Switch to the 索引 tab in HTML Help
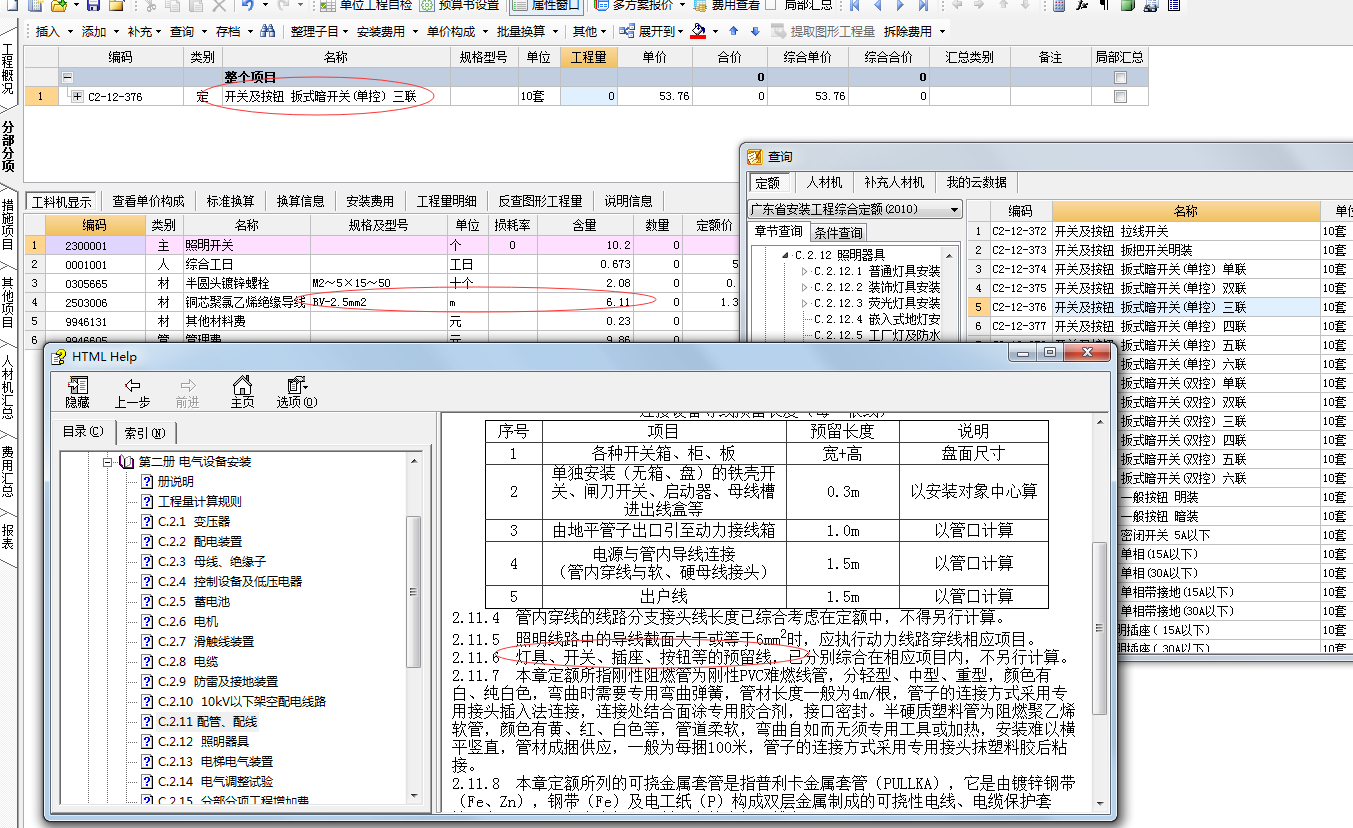This screenshot has width=1353, height=828. click(147, 432)
